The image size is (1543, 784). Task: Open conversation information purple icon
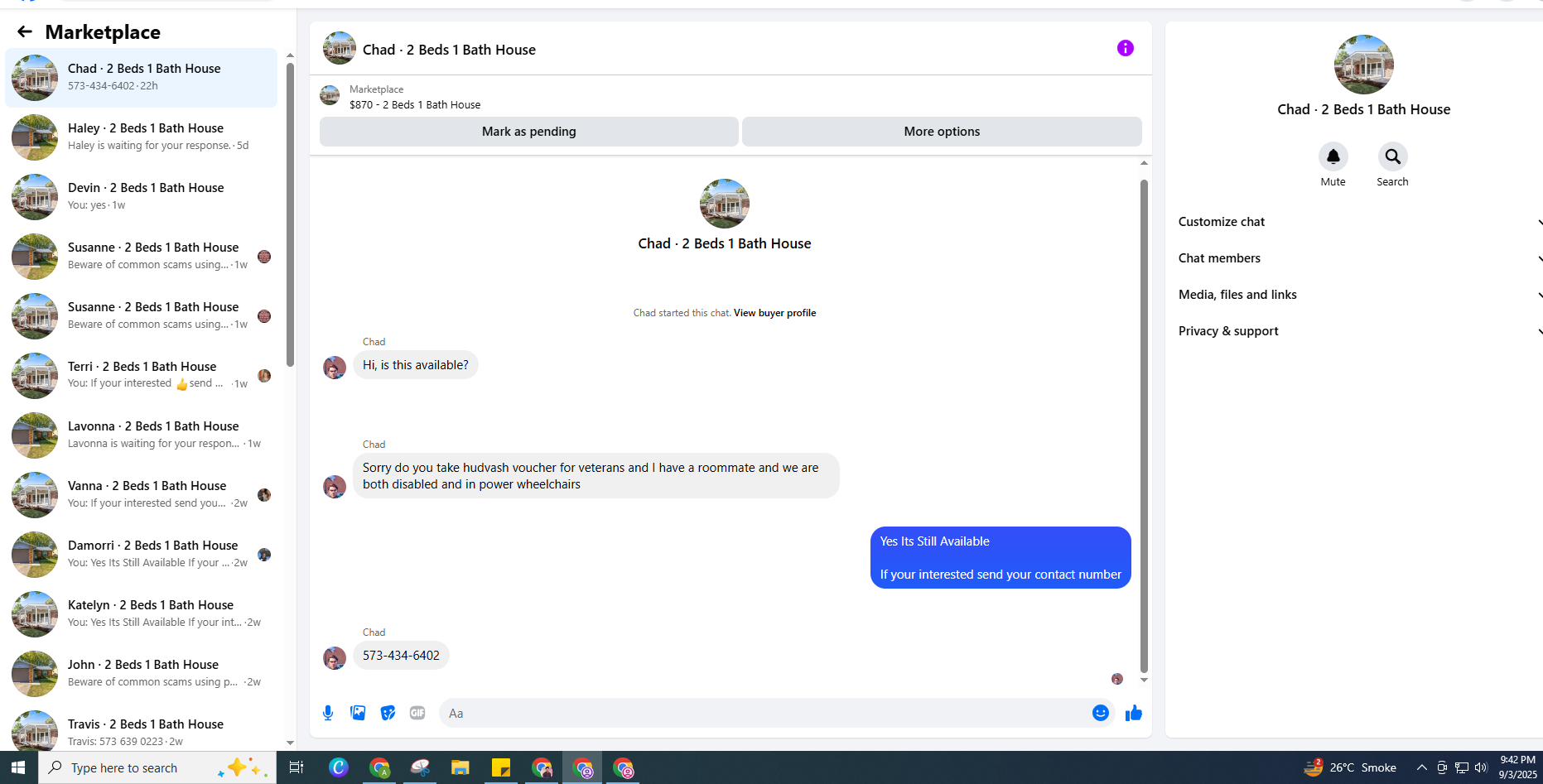tap(1125, 48)
